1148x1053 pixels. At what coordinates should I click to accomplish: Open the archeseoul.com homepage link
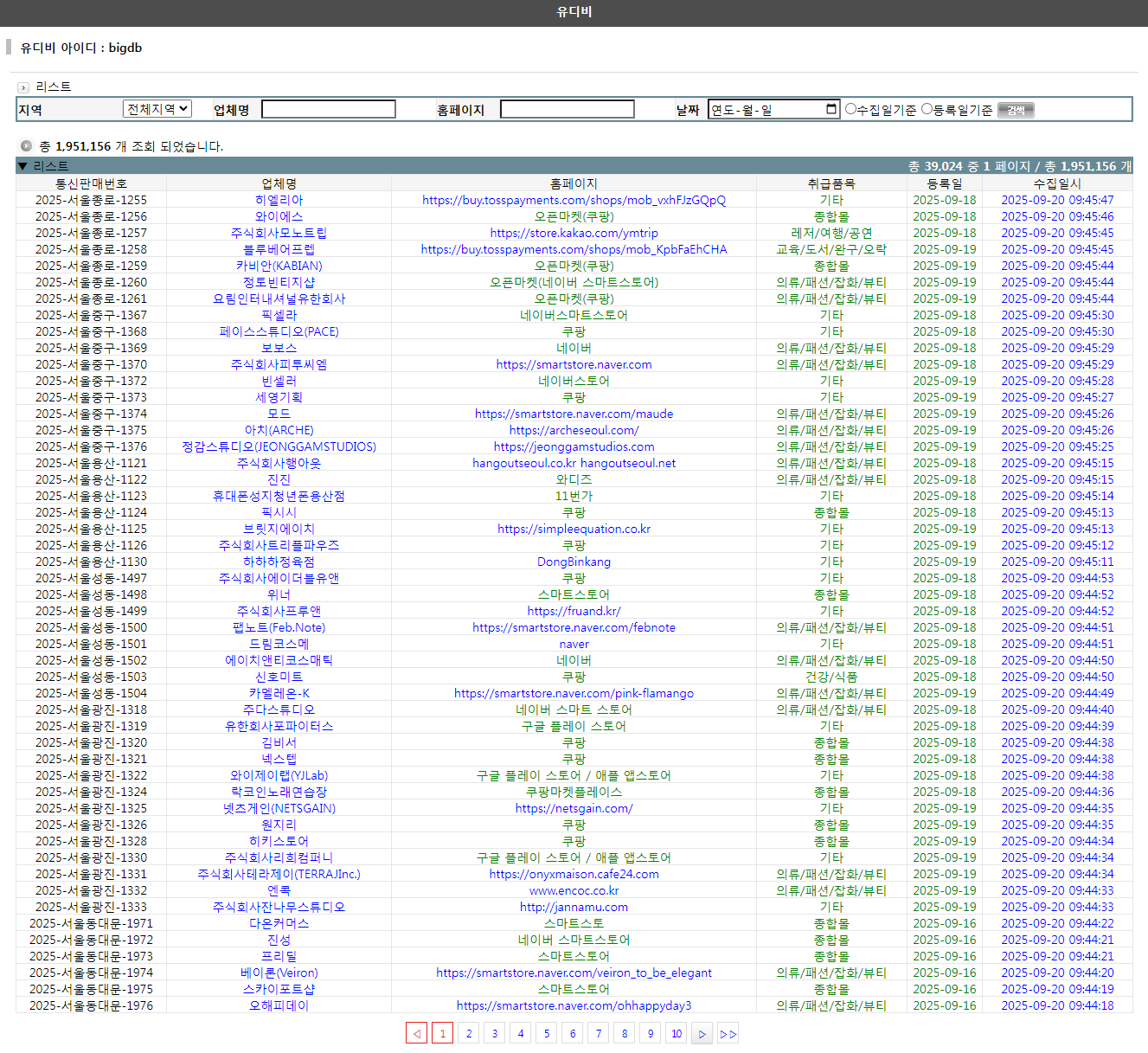(574, 430)
